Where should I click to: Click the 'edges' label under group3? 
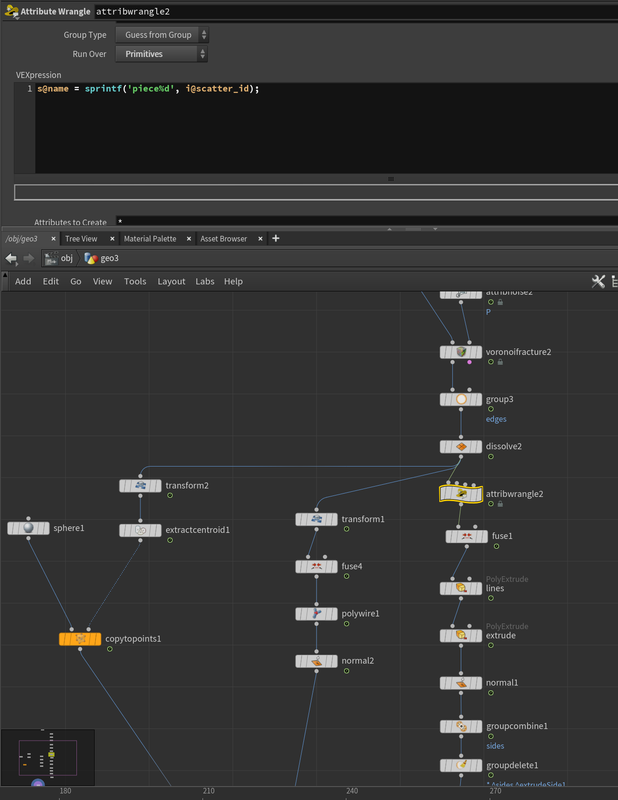(x=496, y=419)
